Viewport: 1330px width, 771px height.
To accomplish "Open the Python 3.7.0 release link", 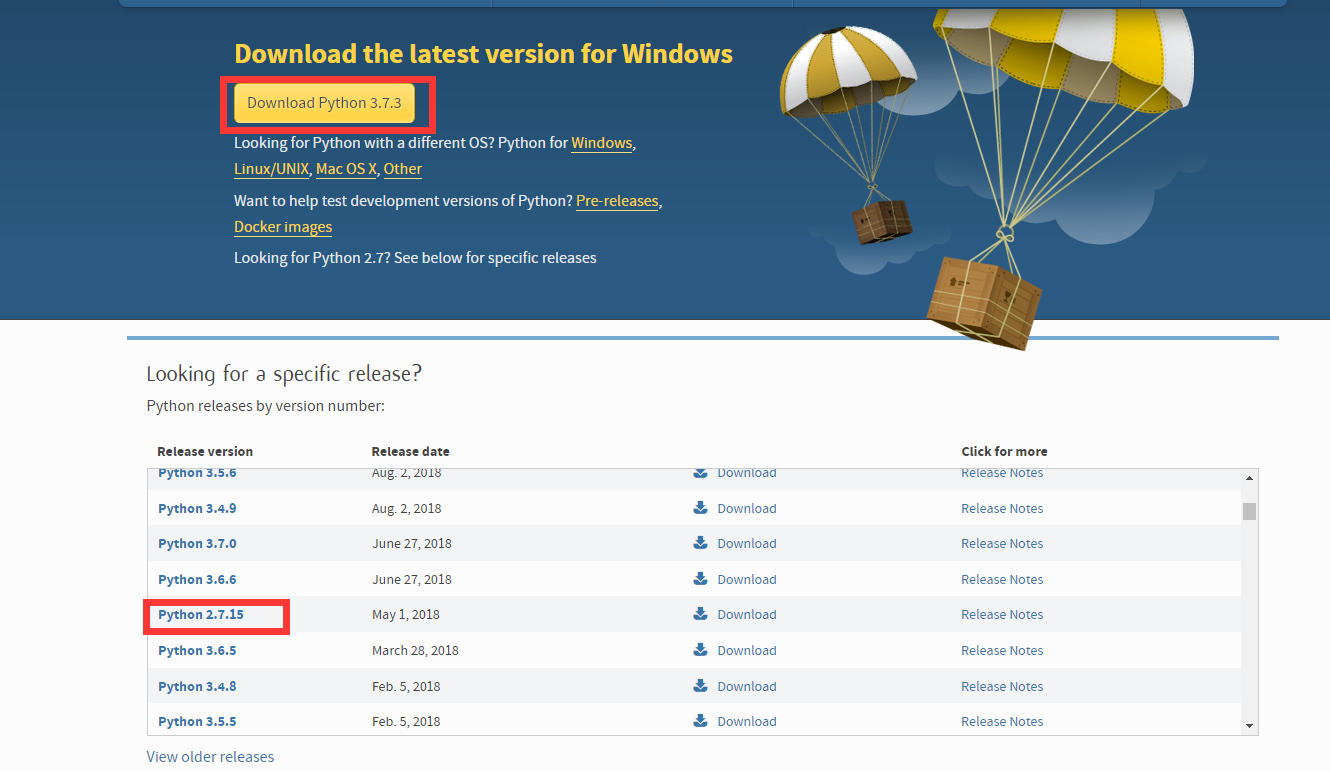I will pyautogui.click(x=197, y=544).
